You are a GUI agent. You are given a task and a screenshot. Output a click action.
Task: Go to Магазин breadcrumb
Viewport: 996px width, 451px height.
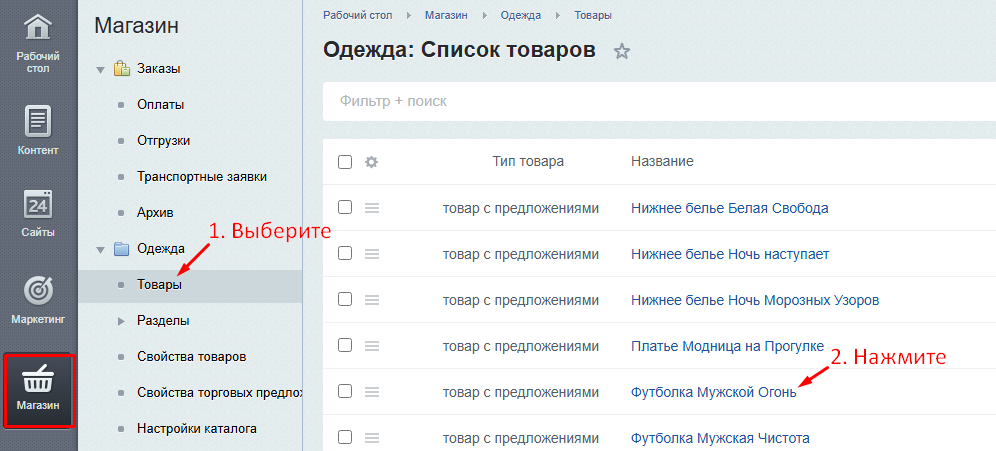tap(448, 15)
